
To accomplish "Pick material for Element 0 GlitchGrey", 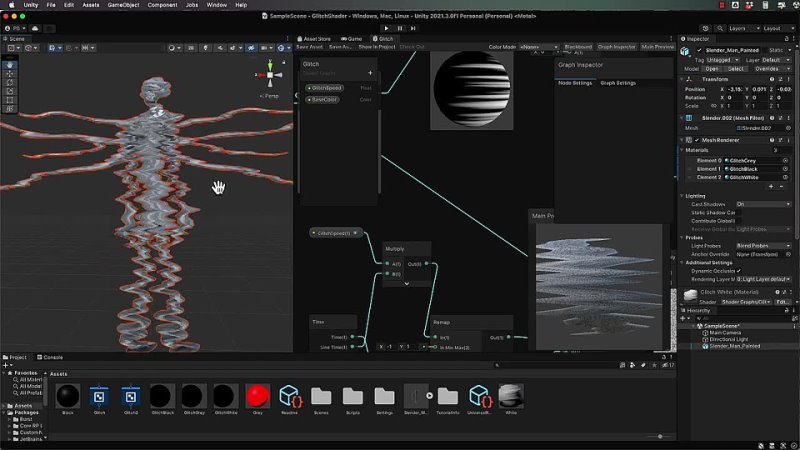I will [786, 160].
